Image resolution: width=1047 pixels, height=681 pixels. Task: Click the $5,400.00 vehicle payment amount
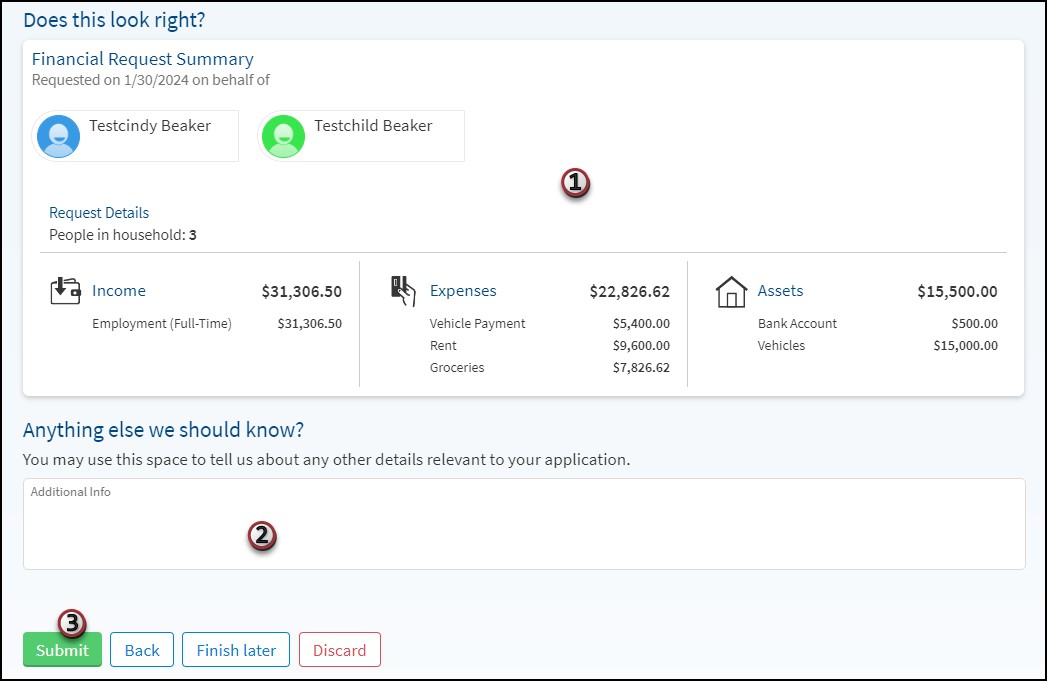[x=641, y=324]
